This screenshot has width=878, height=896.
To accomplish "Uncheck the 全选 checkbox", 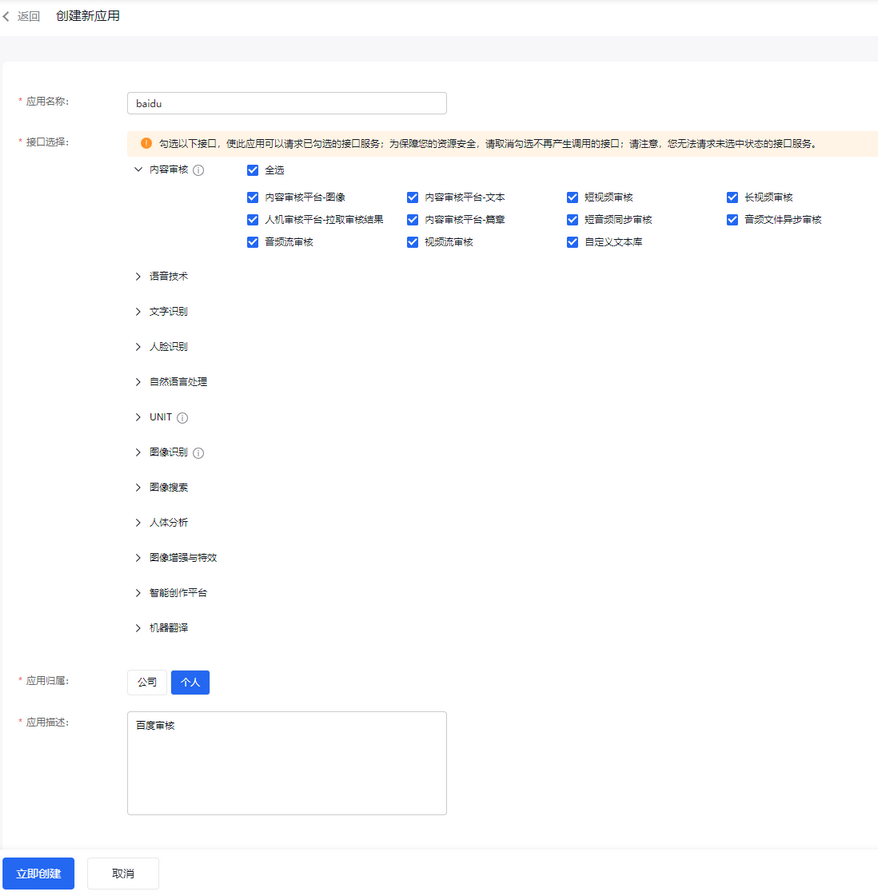I will tap(253, 170).
